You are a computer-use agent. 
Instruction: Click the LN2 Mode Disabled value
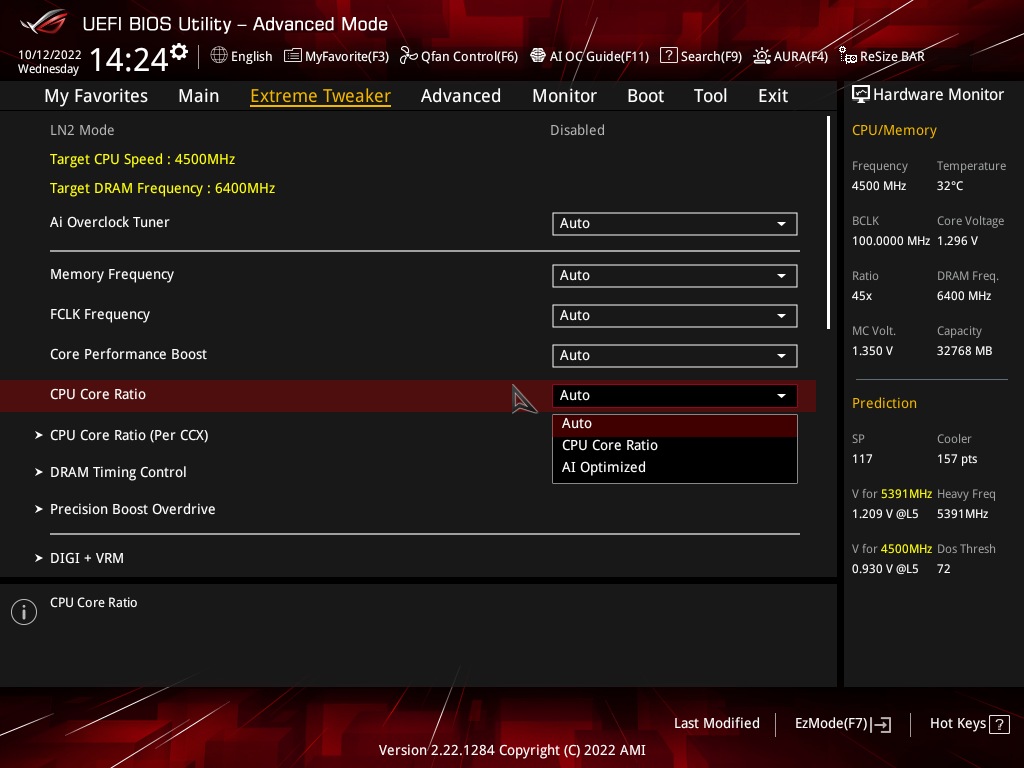[x=577, y=130]
